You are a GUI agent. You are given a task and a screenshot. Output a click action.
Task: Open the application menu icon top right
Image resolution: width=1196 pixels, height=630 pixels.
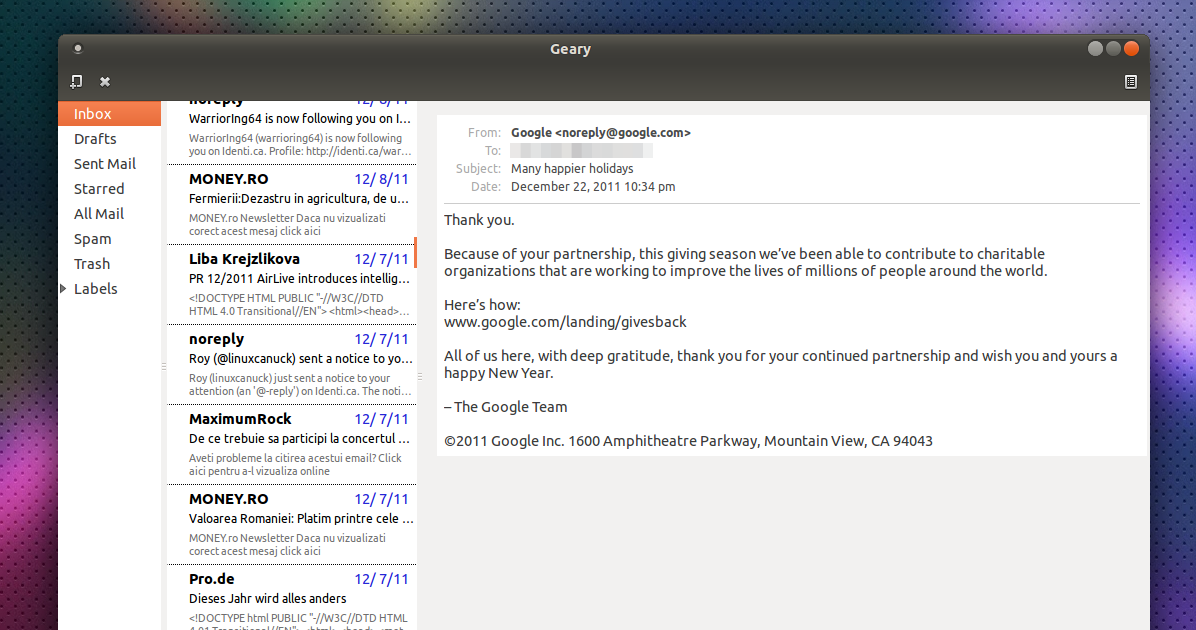(x=1131, y=81)
